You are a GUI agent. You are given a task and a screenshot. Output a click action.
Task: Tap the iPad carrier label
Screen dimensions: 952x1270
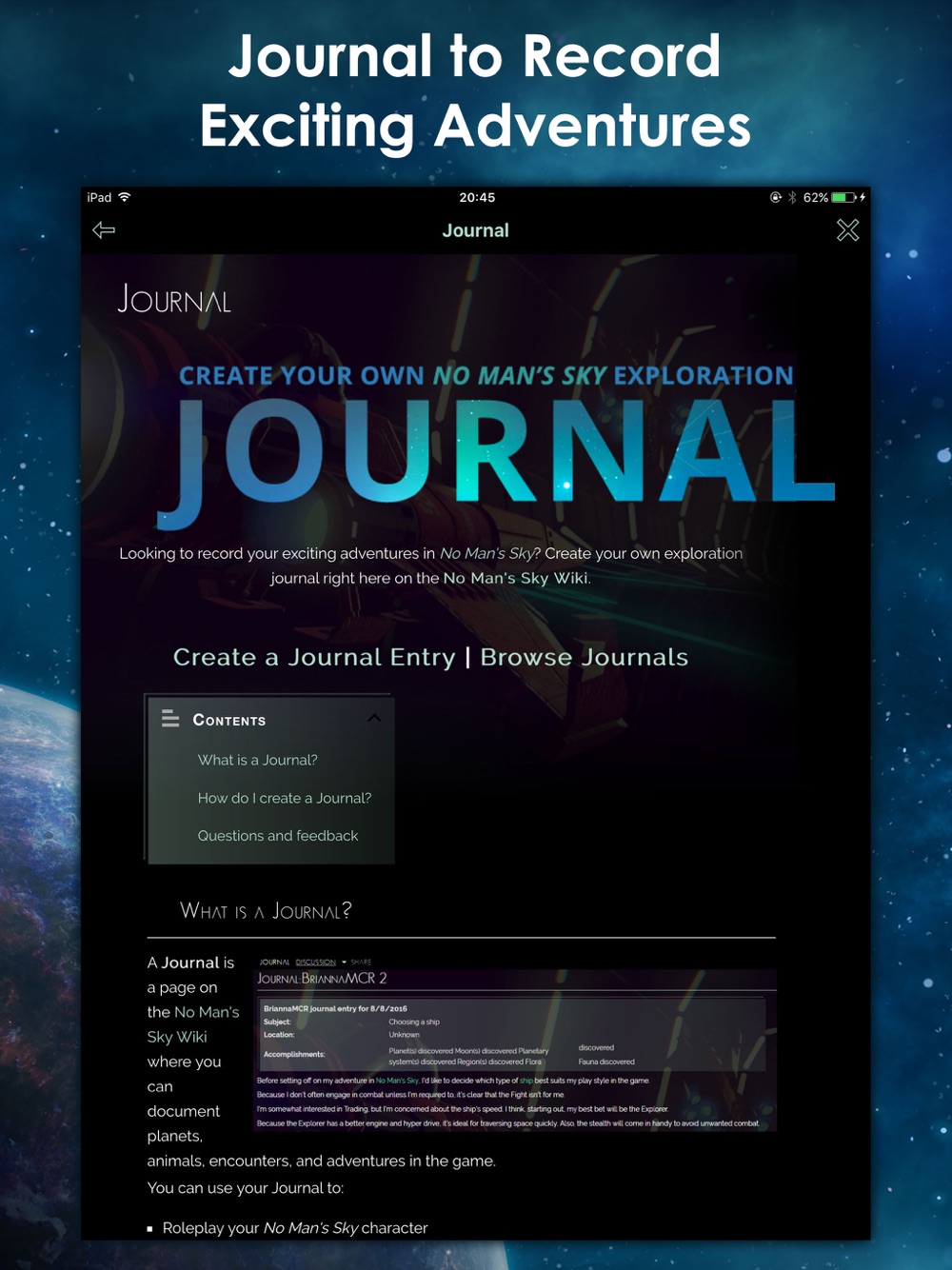click(99, 197)
